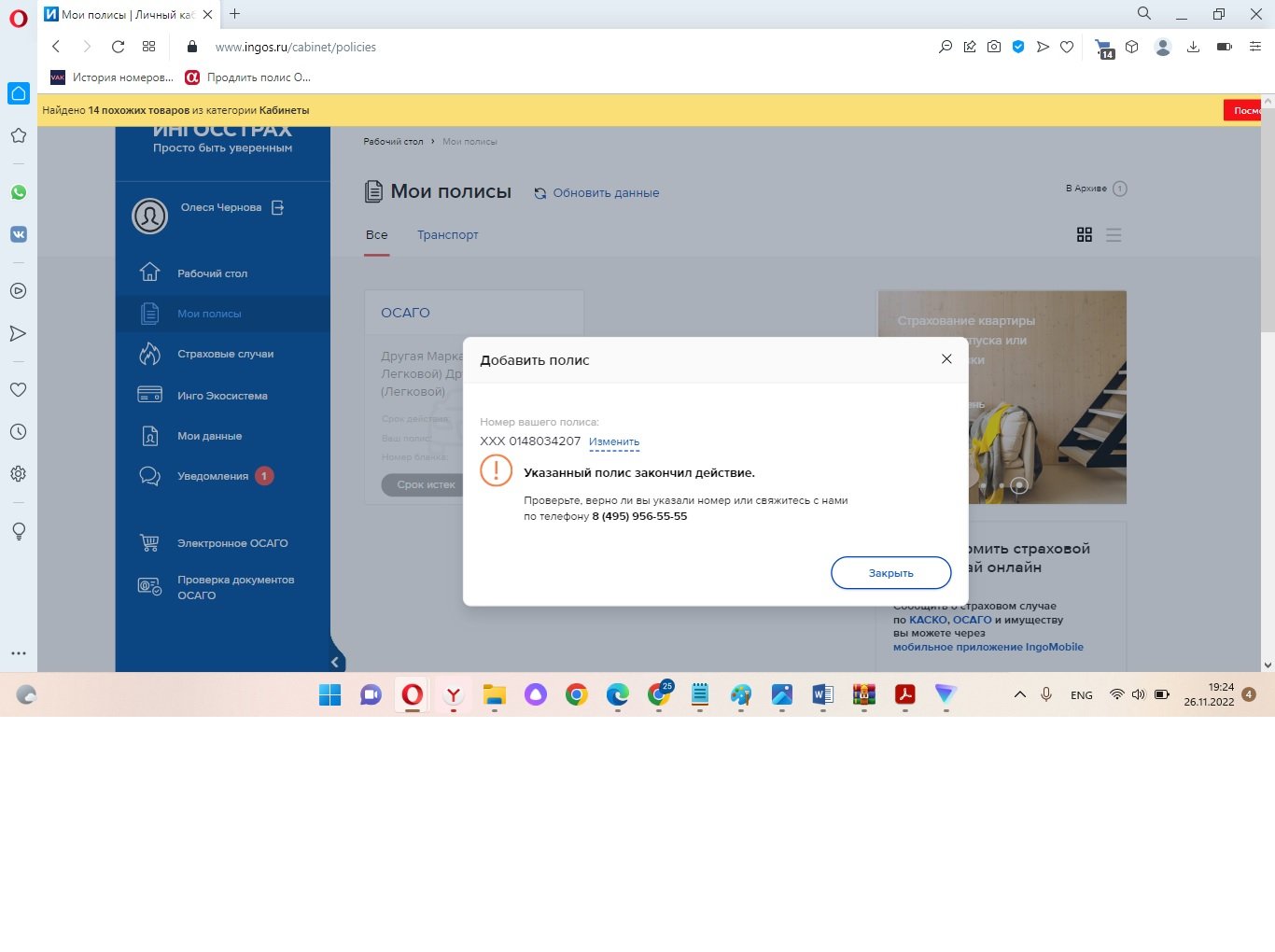Open the sidebar three dots menu
This screenshot has height=952, width=1275.
click(18, 653)
